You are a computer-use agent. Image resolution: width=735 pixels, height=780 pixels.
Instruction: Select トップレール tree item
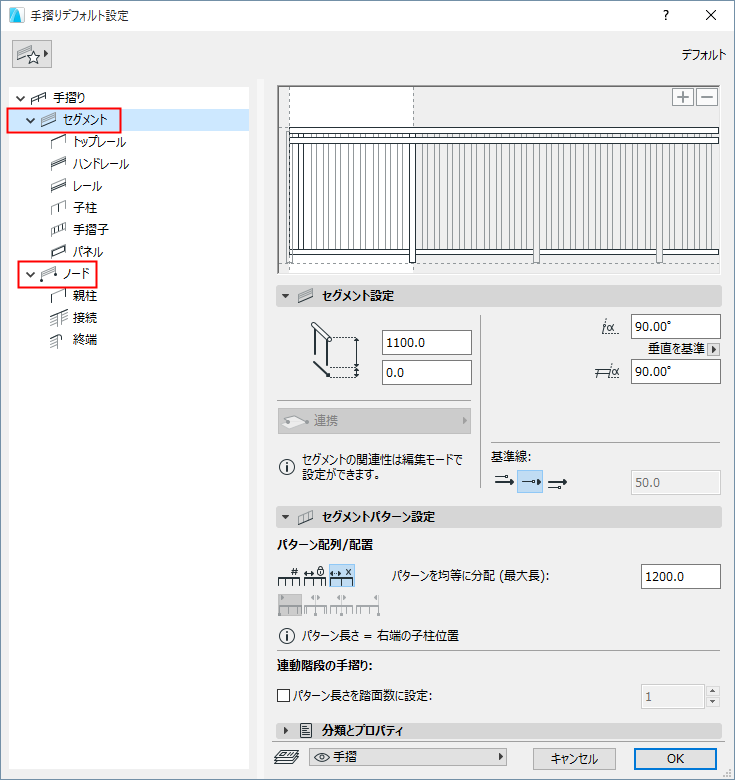(x=99, y=142)
